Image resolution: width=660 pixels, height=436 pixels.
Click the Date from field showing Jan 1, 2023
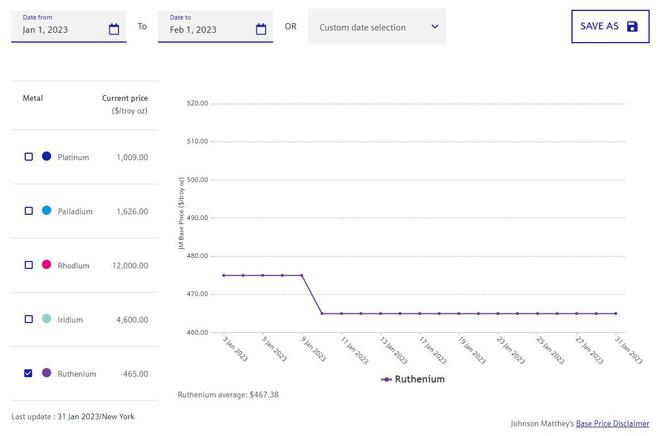tap(60, 30)
